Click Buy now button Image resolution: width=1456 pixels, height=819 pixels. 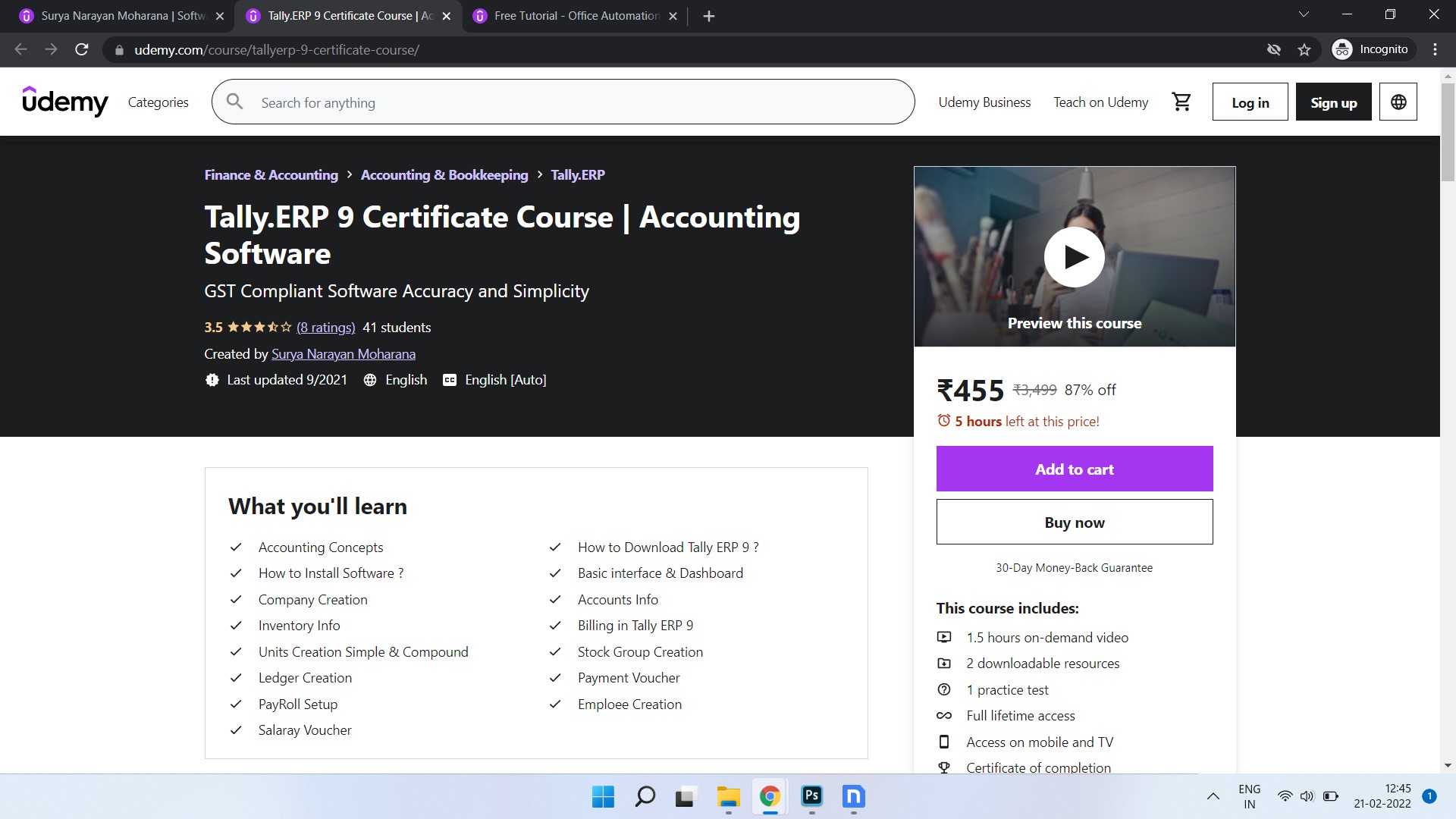pyautogui.click(x=1075, y=522)
